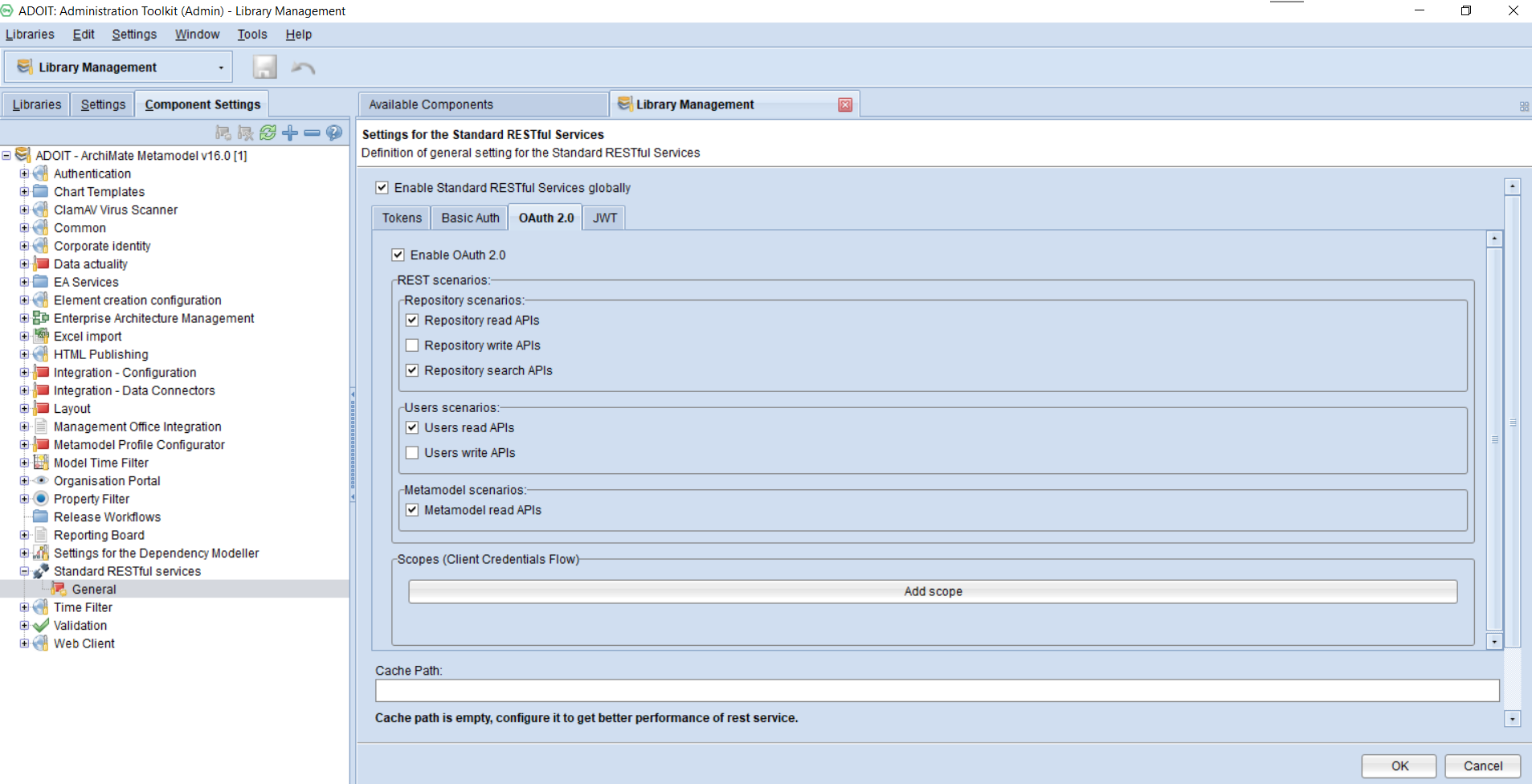Click the first greyed flag settings icon above tree

(x=223, y=133)
